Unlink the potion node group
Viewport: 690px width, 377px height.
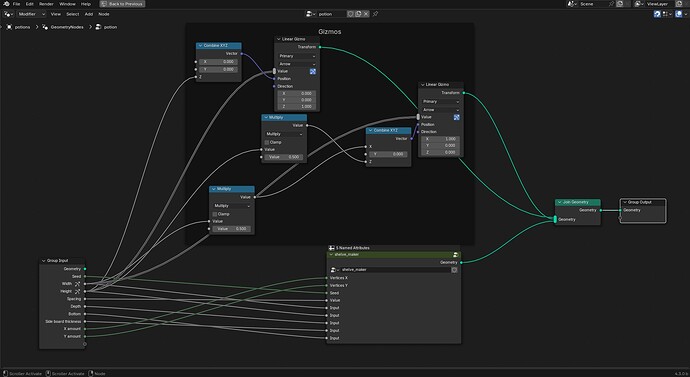pyautogui.click(x=366, y=14)
